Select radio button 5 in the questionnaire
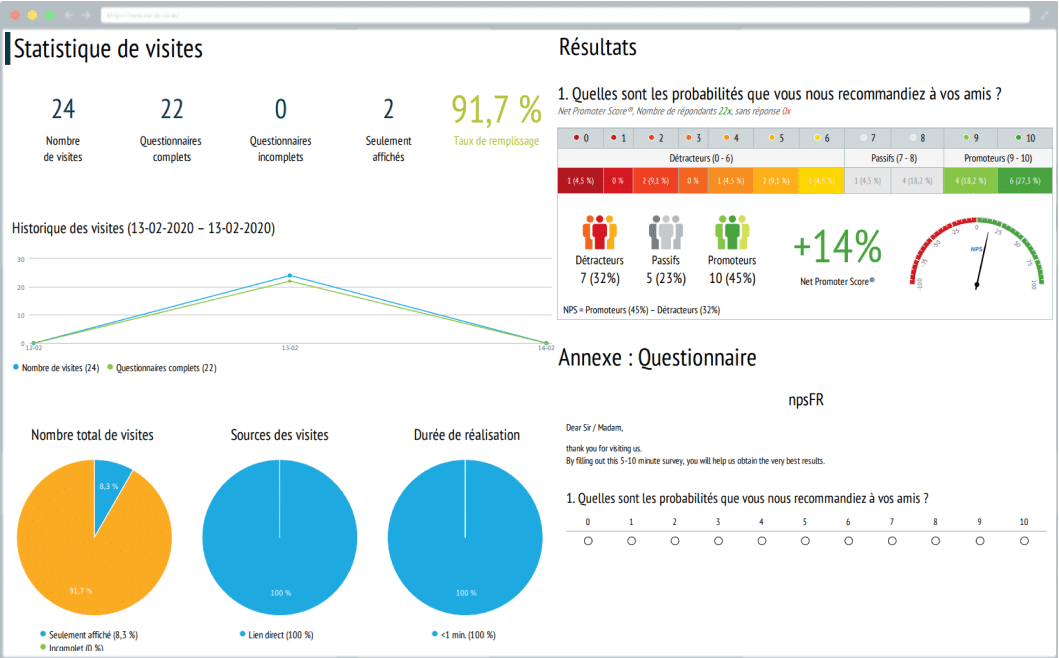This screenshot has height=658, width=1059. [x=805, y=541]
